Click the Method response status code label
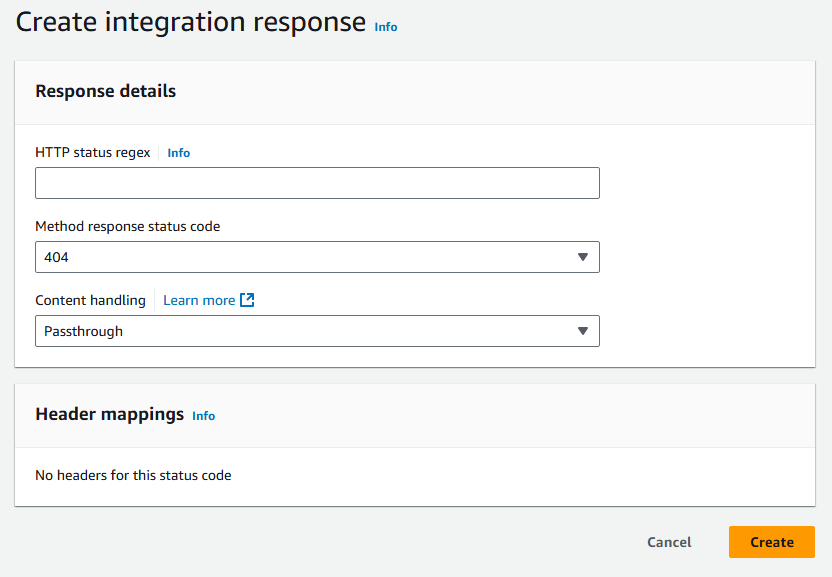 click(127, 226)
